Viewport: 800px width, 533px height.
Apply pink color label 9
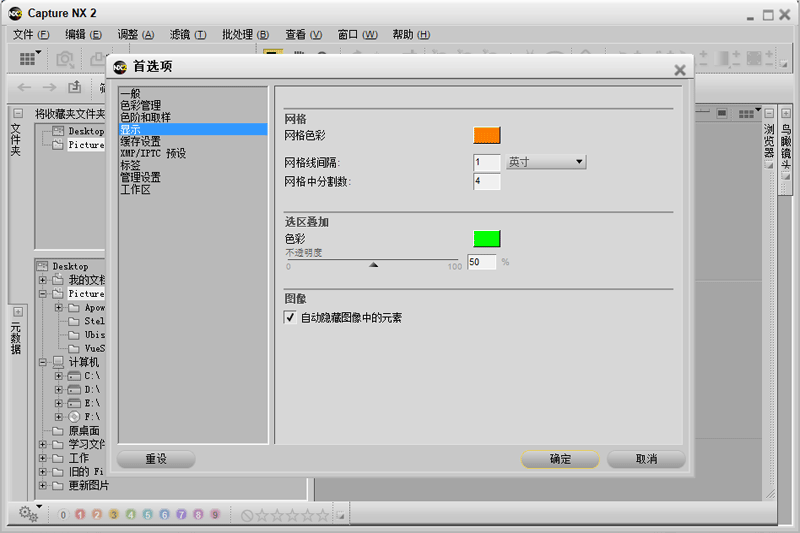(215, 515)
